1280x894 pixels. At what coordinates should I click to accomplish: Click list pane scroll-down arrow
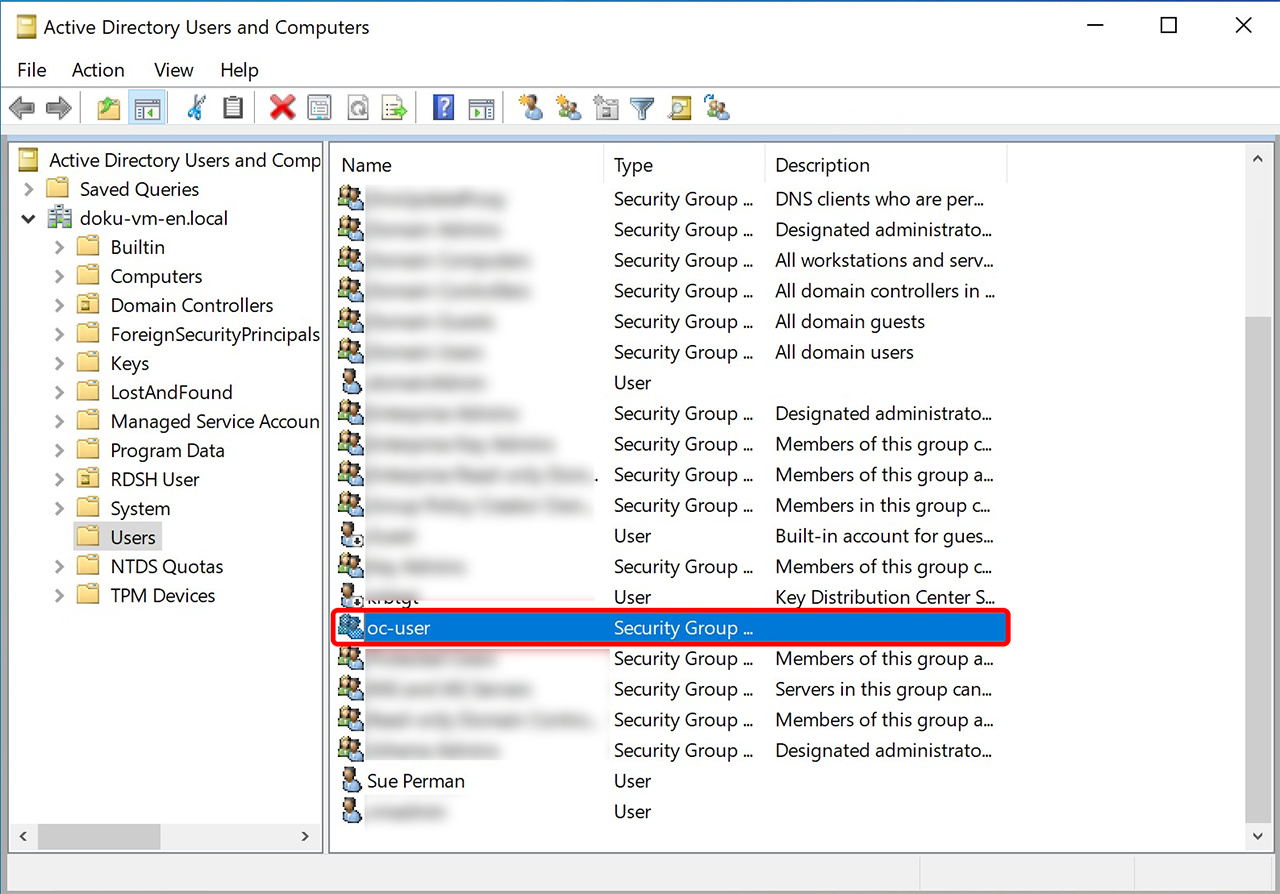pos(1258,835)
